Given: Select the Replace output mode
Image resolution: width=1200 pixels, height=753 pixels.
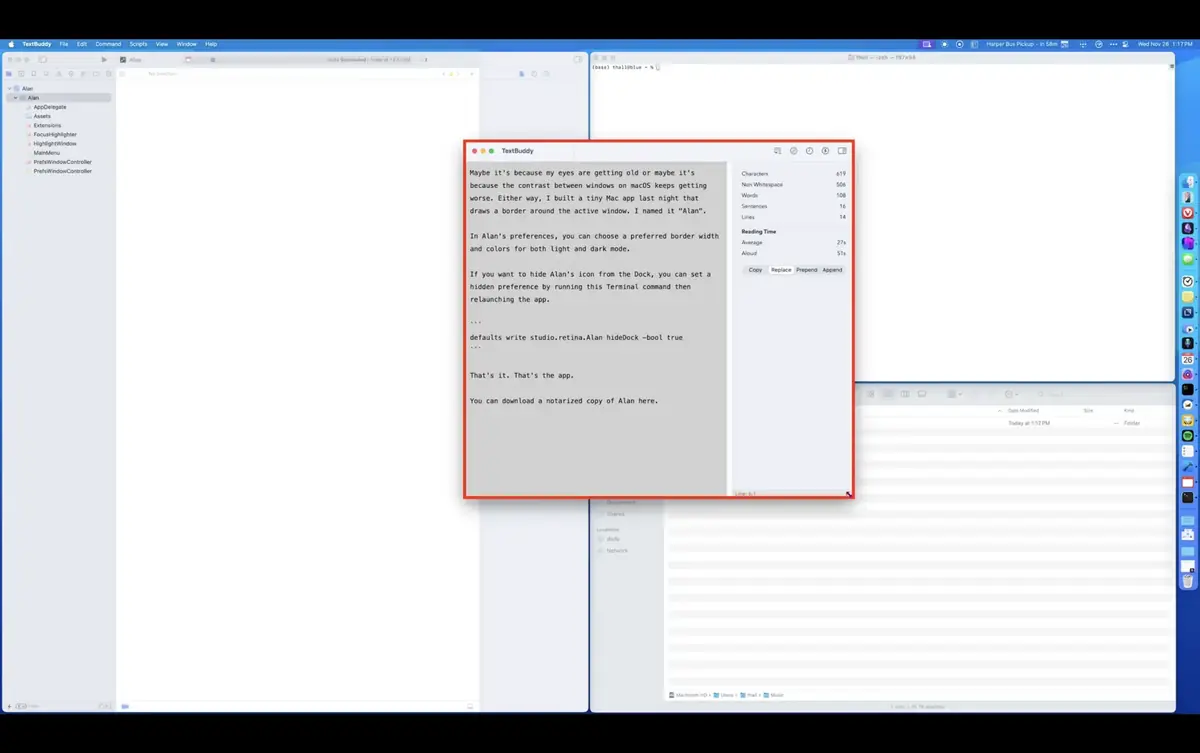Looking at the screenshot, I should [780, 269].
